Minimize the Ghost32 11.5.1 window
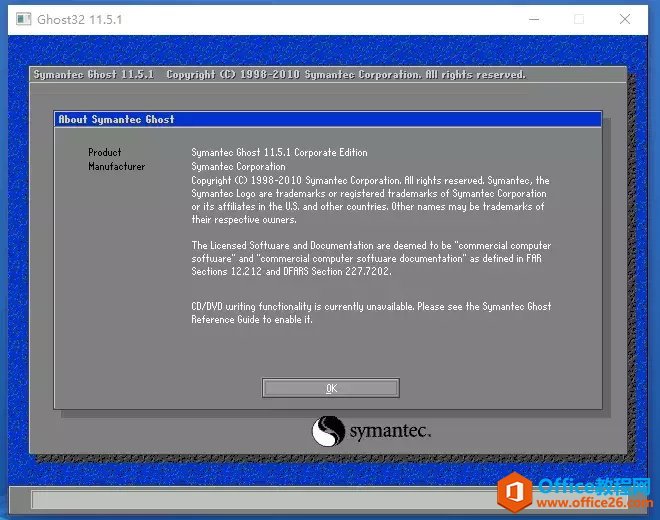Image resolution: width=660 pixels, height=520 pixels. point(534,19)
